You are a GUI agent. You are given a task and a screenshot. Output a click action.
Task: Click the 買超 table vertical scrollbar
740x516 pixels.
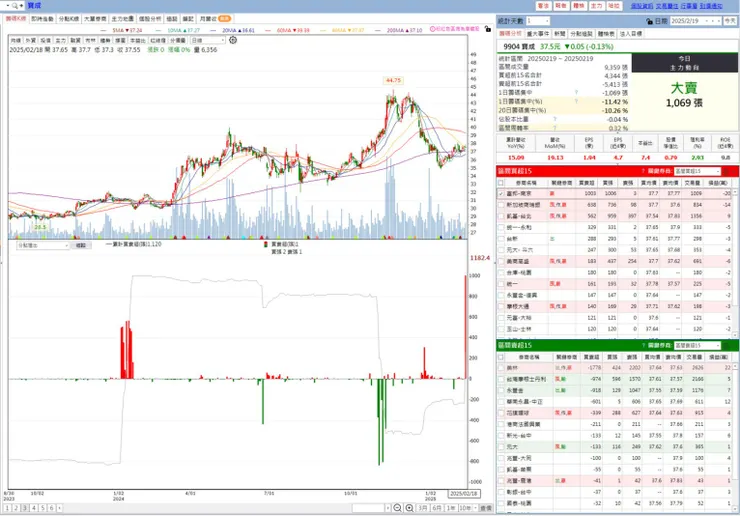735,262
